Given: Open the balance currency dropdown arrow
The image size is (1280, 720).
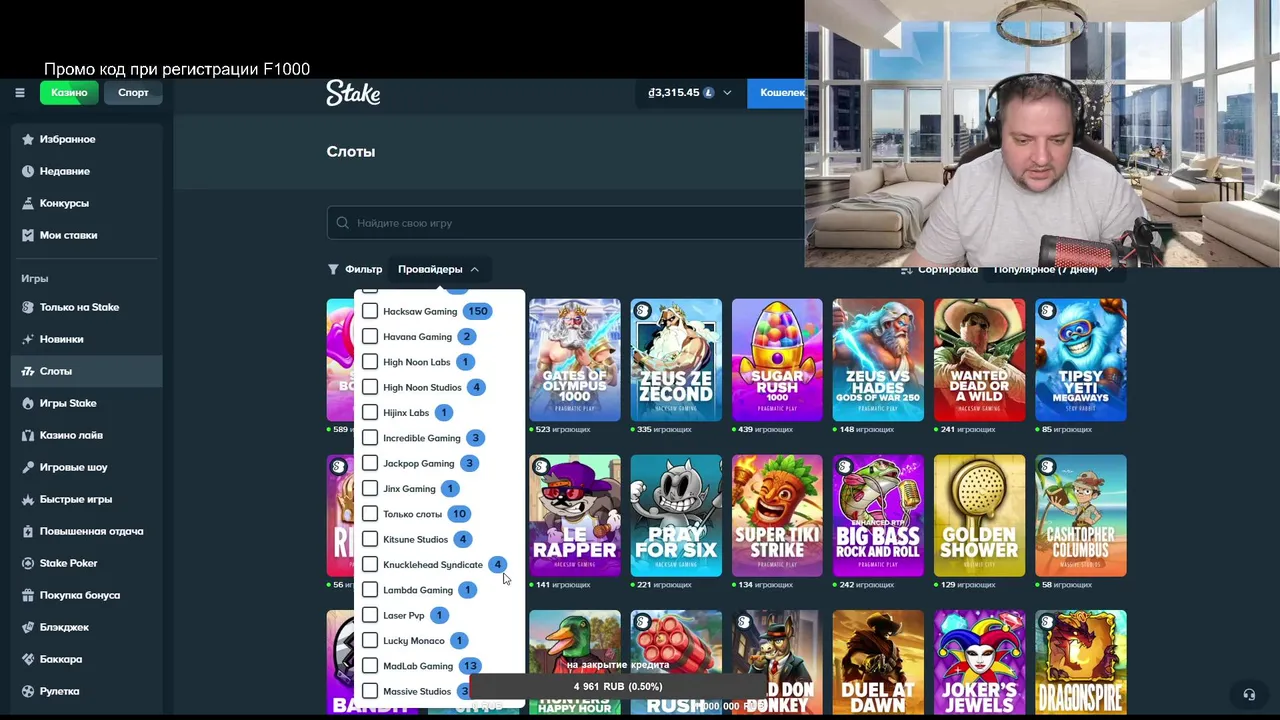Looking at the screenshot, I should [x=727, y=93].
